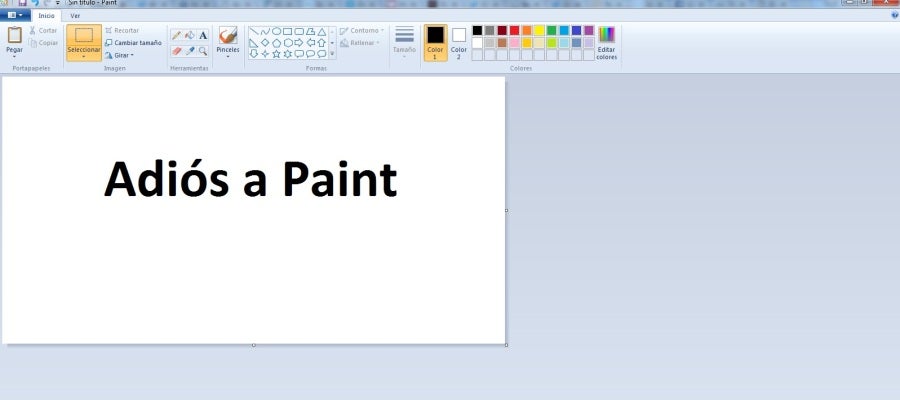The height and width of the screenshot is (400, 900).
Task: Pick the pink color swatch
Action: [514, 42]
